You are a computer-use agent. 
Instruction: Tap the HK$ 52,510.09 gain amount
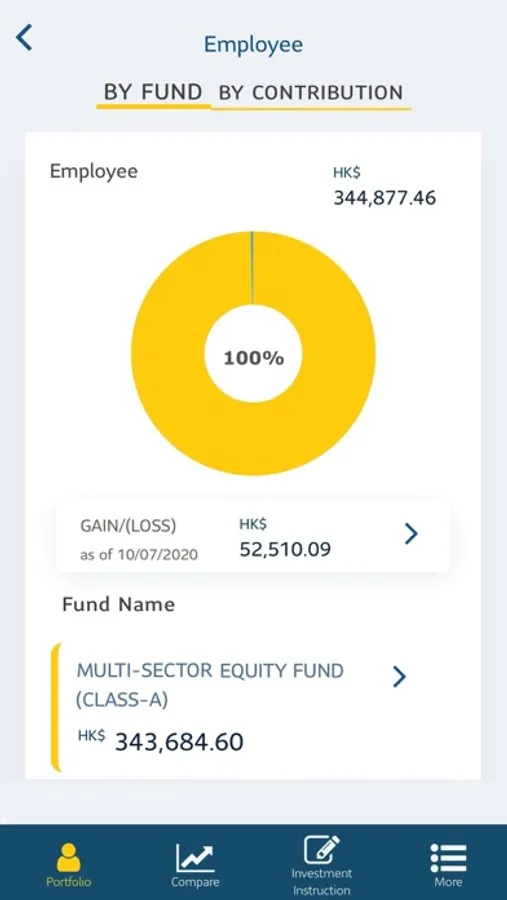[285, 539]
